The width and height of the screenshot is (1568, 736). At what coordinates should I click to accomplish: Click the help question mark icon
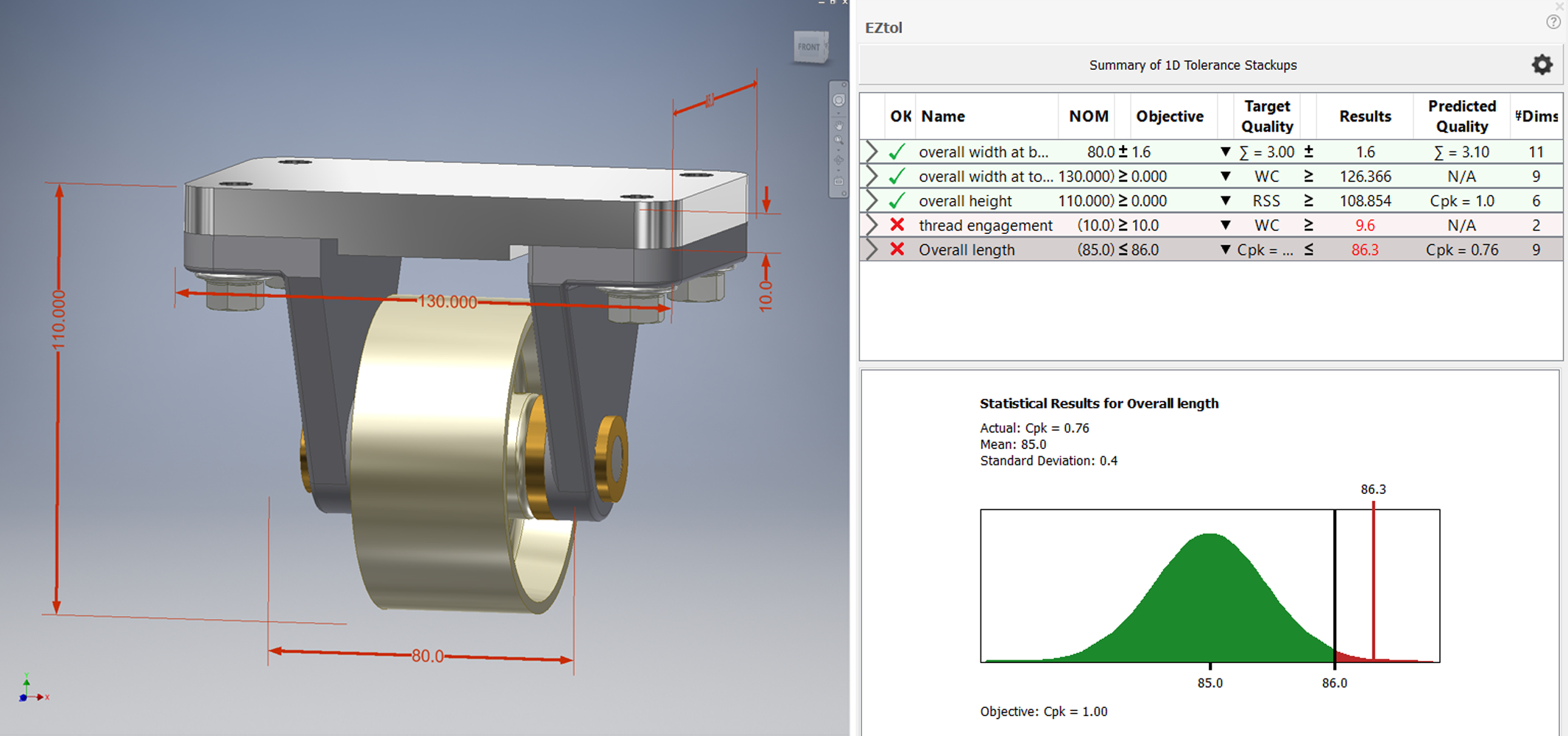tap(1553, 22)
